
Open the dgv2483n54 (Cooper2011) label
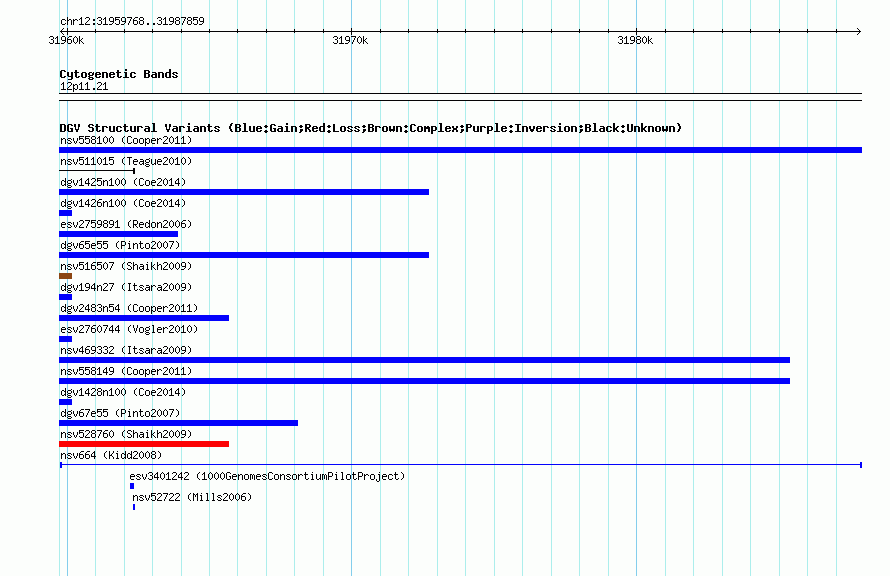pyautogui.click(x=129, y=308)
